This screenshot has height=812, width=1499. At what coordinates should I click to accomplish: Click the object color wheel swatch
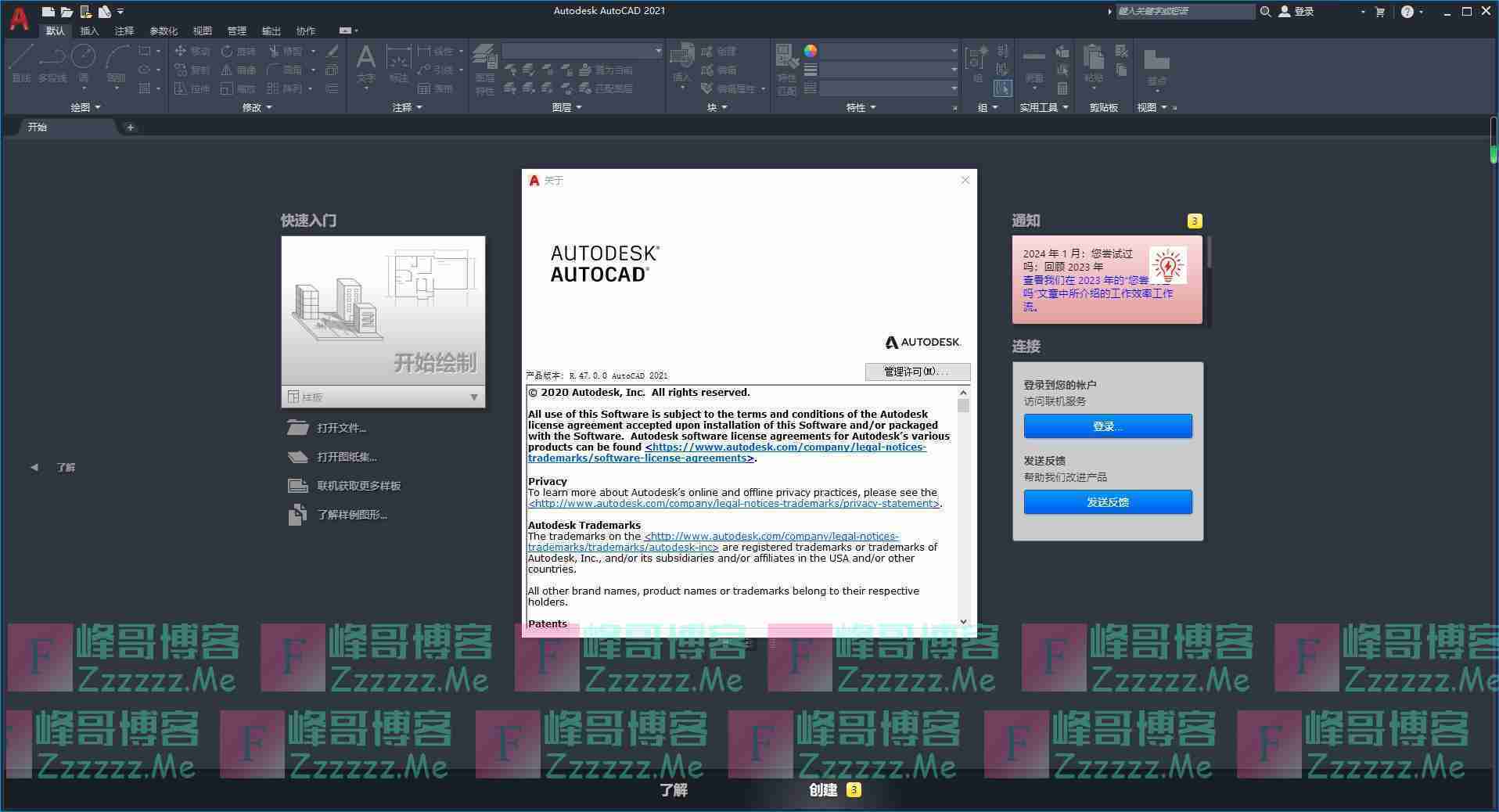tap(811, 51)
